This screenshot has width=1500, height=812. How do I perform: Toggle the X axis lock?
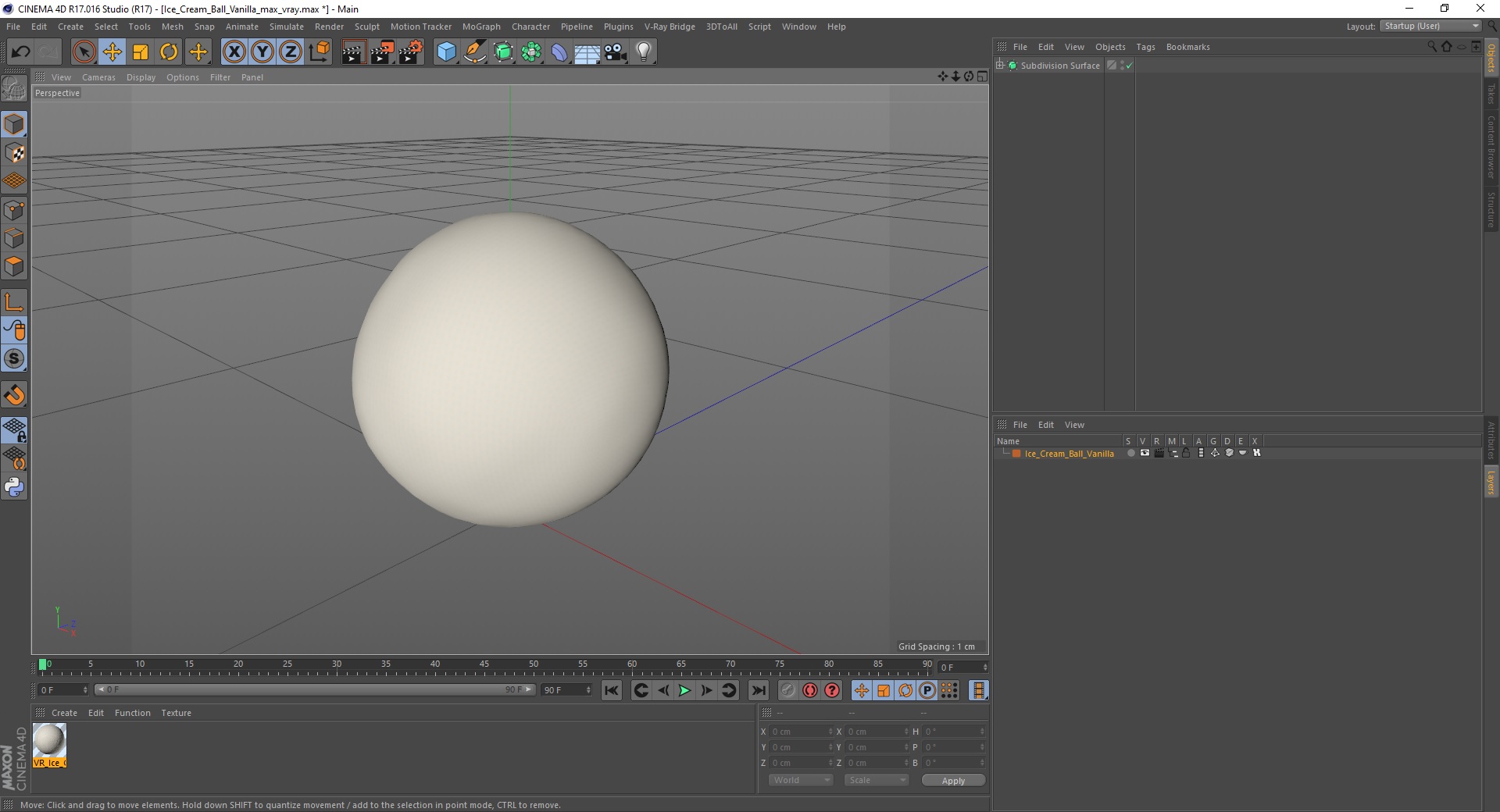234,52
